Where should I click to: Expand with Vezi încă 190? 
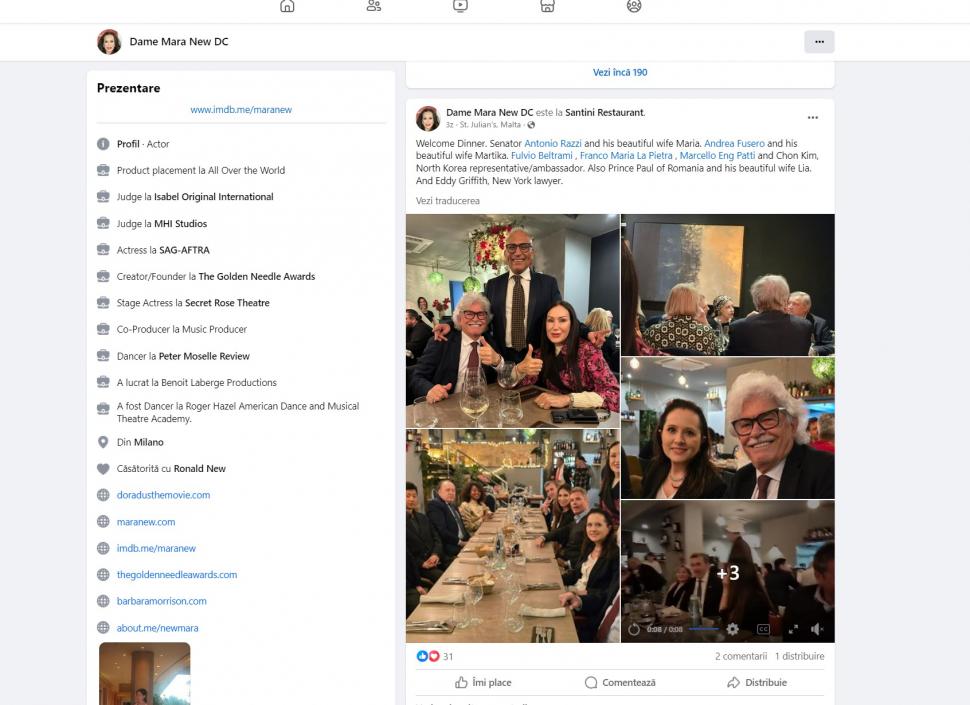tap(620, 72)
